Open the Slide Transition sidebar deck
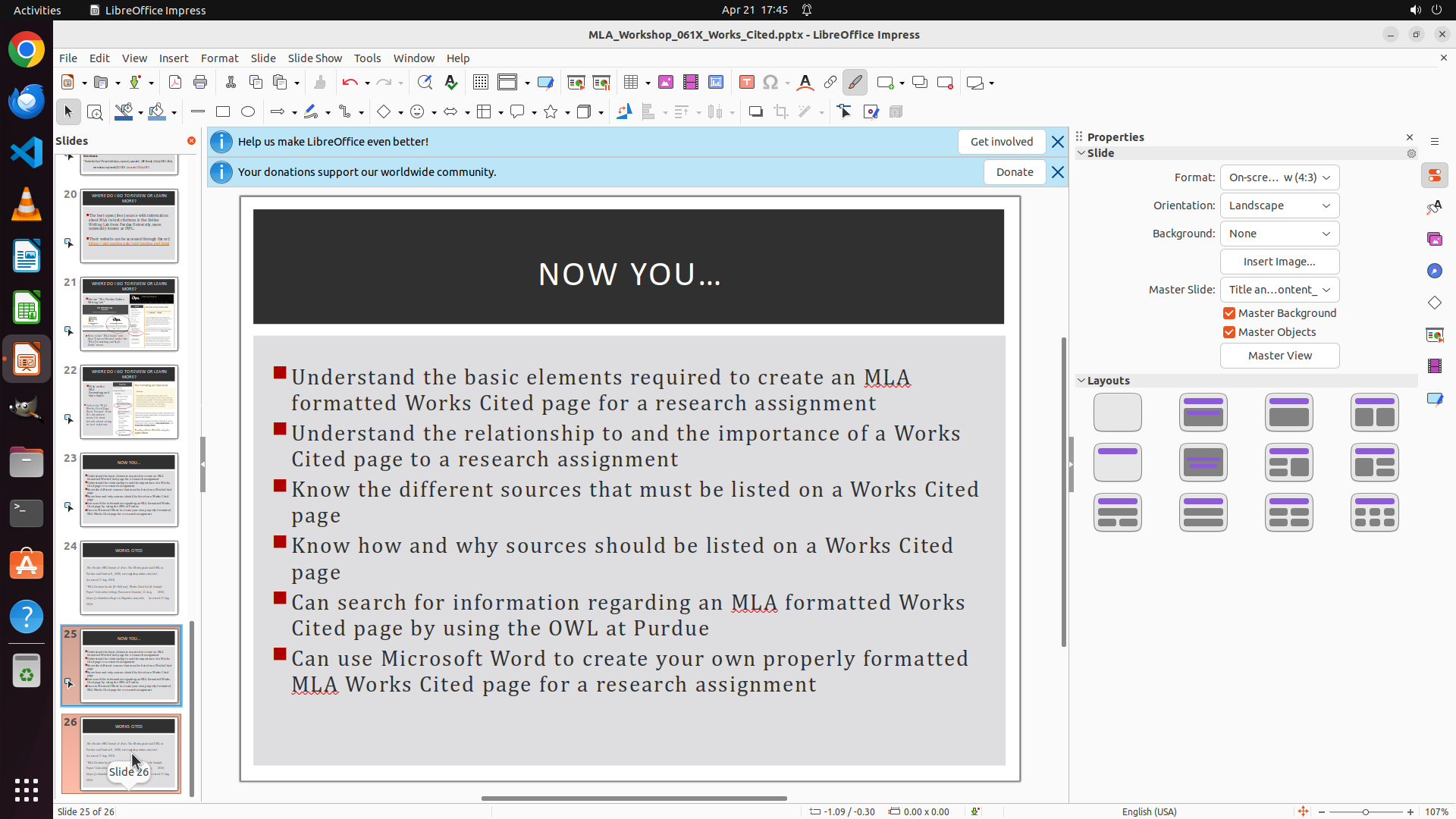The width and height of the screenshot is (1456, 819). [1434, 334]
